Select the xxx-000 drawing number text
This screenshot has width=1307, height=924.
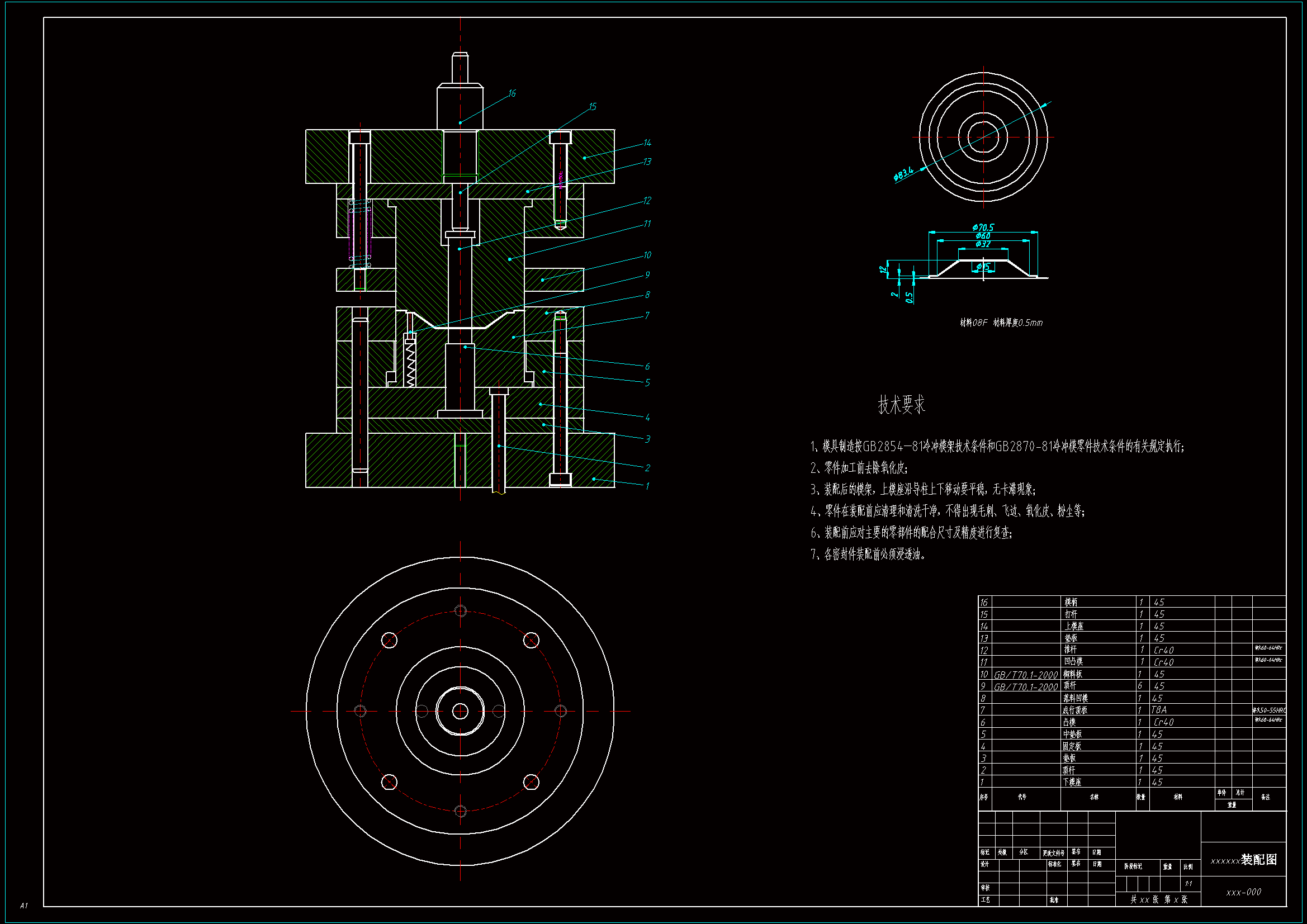[1243, 892]
